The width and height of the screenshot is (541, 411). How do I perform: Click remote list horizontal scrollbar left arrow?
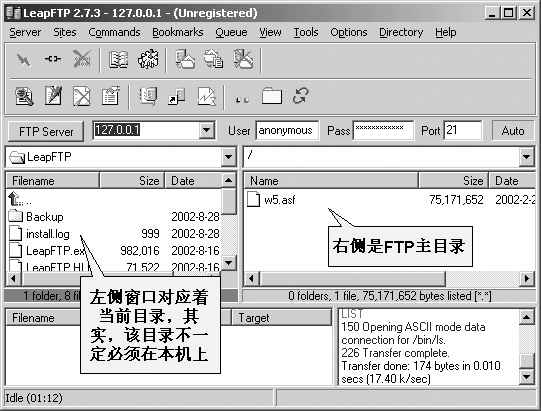252,278
